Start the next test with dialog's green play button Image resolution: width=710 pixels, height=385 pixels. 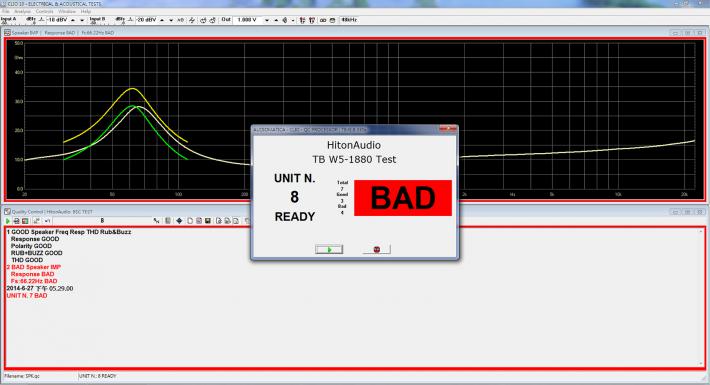pyautogui.click(x=329, y=250)
